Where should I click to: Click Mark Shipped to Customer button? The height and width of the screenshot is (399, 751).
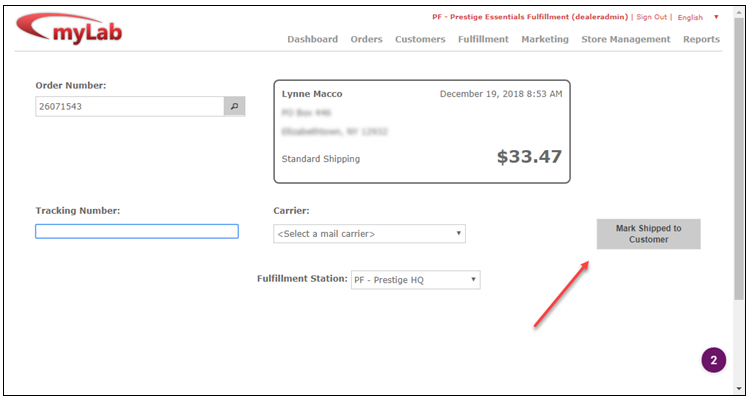[x=649, y=234]
